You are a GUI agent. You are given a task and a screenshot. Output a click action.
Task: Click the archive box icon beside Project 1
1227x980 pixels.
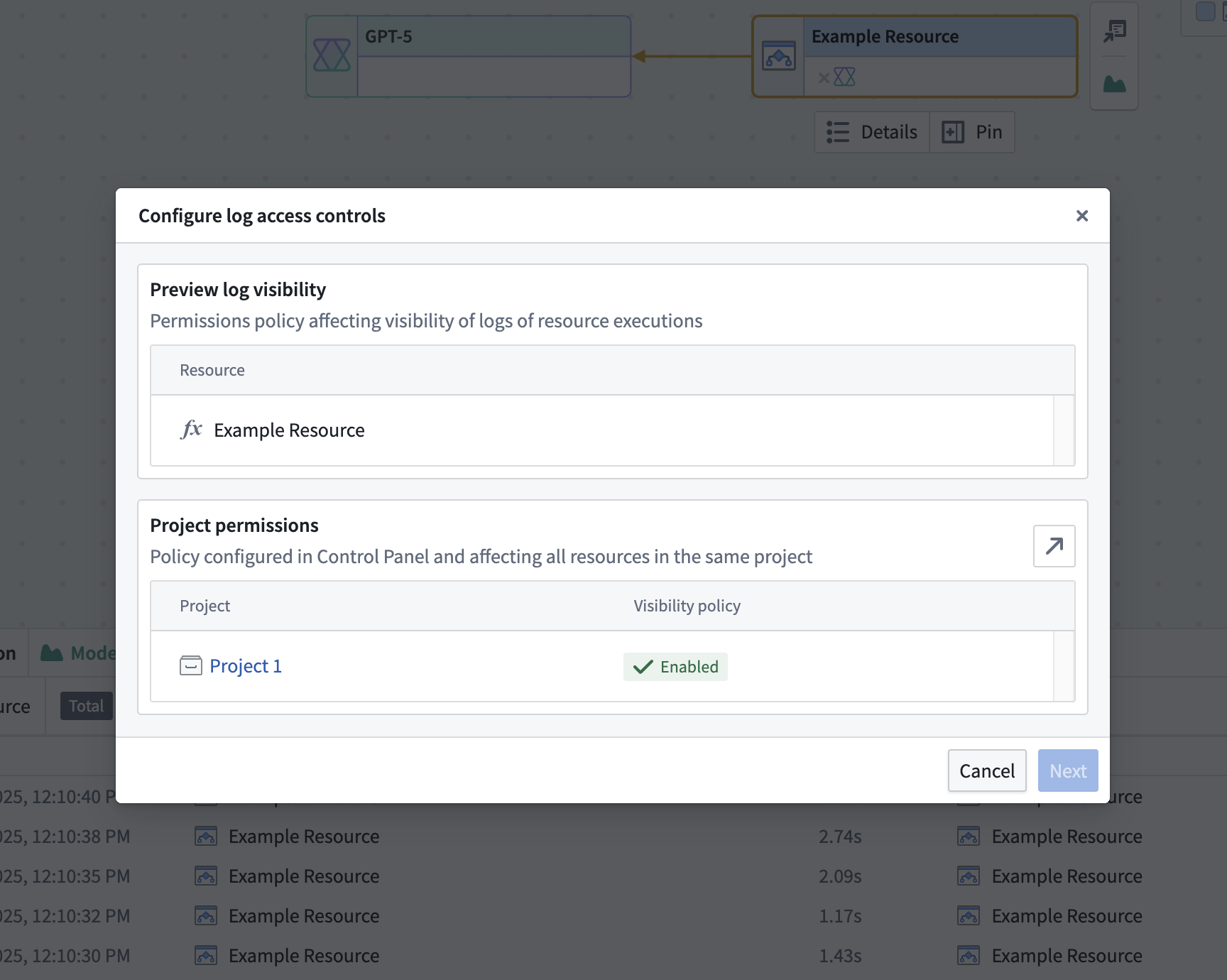click(190, 666)
